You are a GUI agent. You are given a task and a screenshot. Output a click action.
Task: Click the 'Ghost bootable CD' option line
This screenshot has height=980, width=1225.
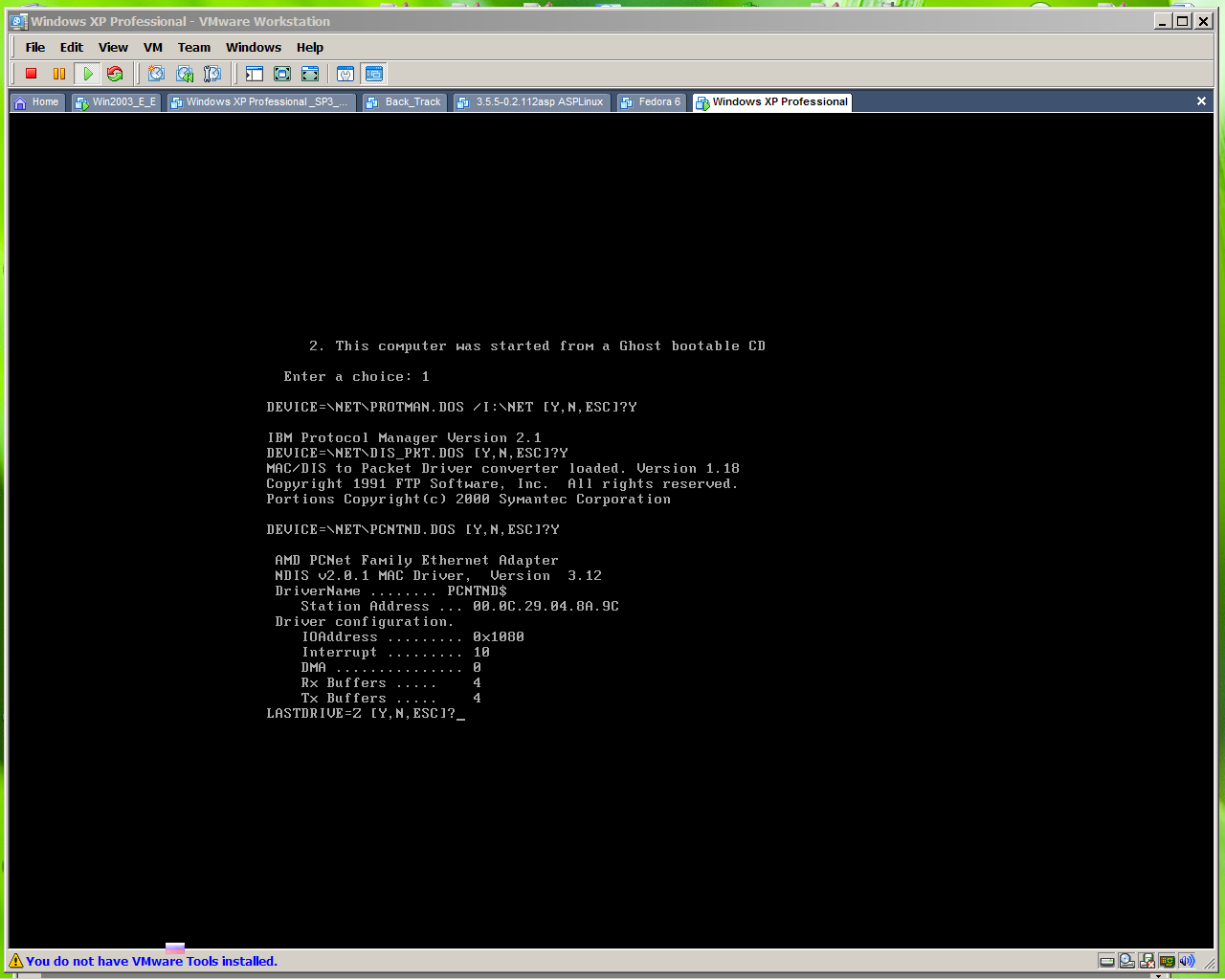click(x=537, y=346)
